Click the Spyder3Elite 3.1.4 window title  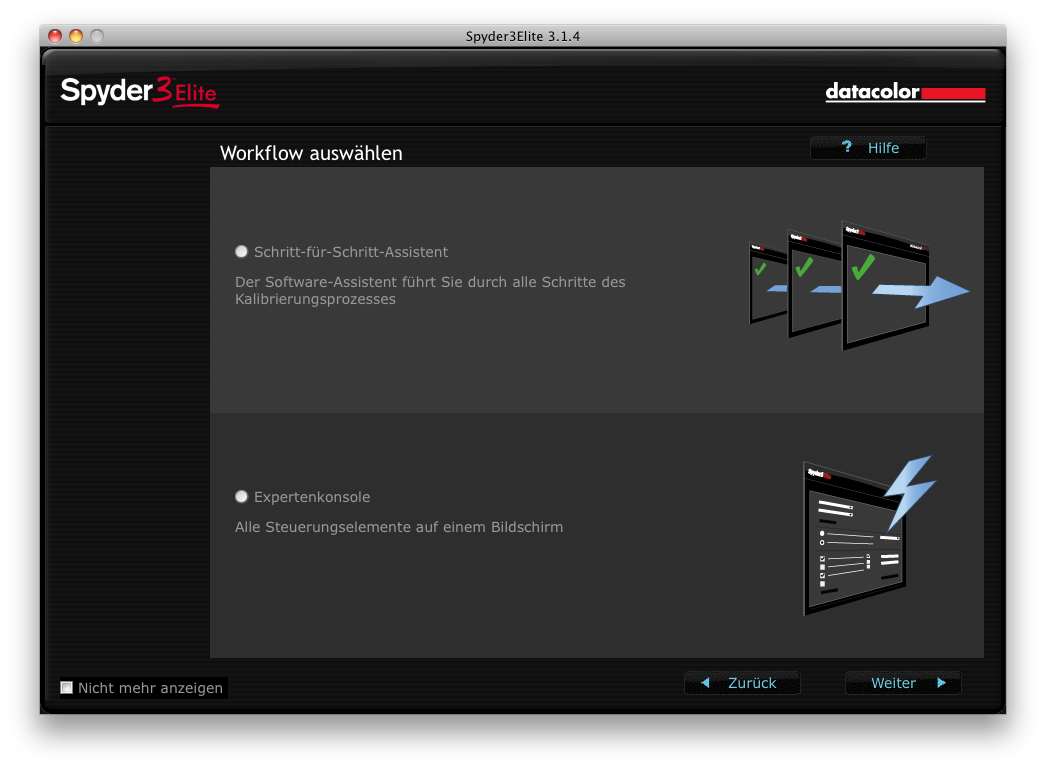click(x=523, y=36)
